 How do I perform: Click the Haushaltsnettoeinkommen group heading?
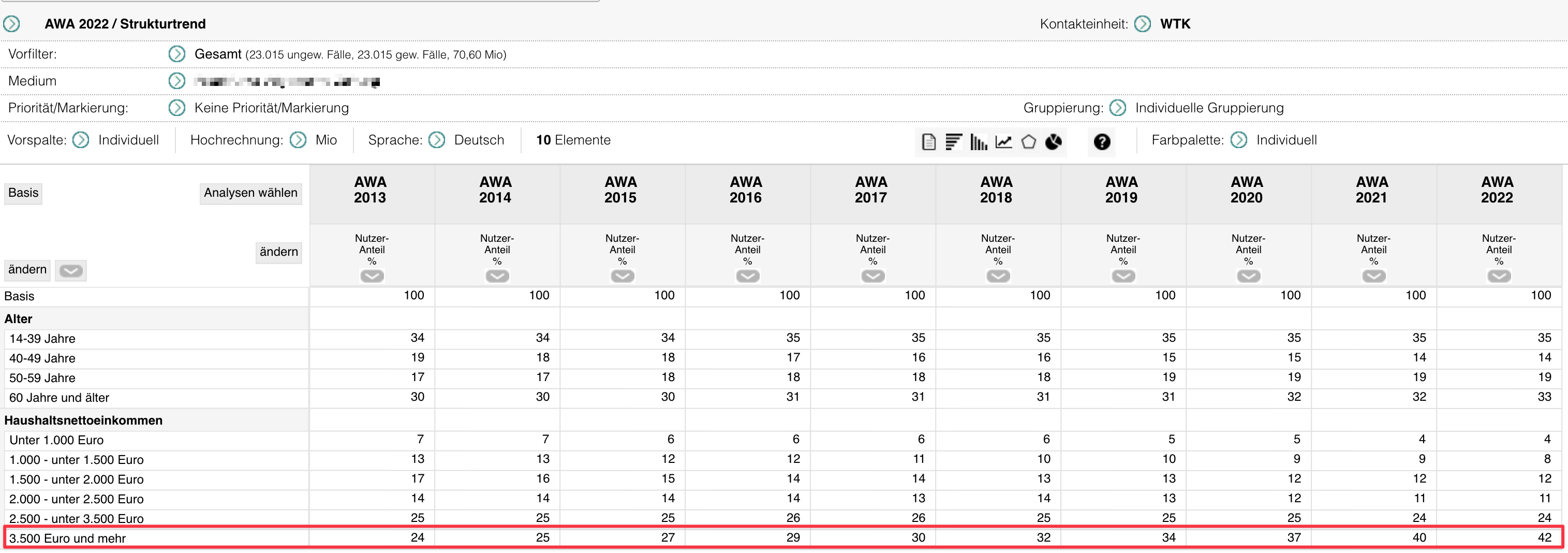coord(83,420)
